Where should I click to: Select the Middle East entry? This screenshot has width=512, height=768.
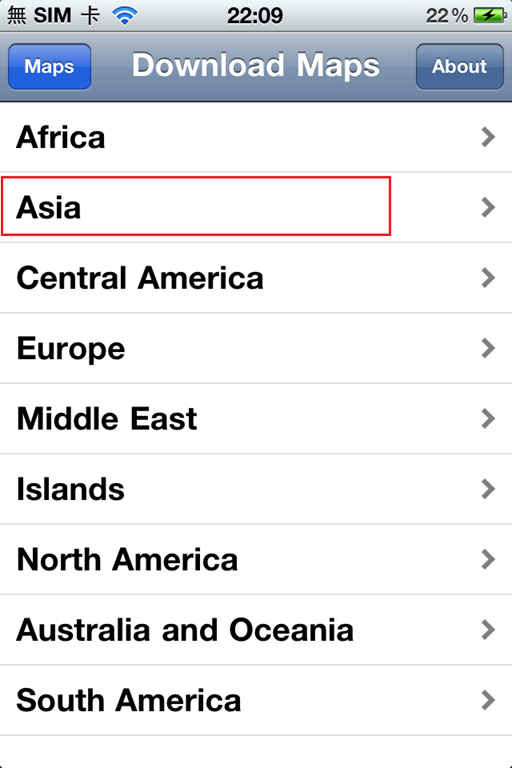tap(256, 419)
